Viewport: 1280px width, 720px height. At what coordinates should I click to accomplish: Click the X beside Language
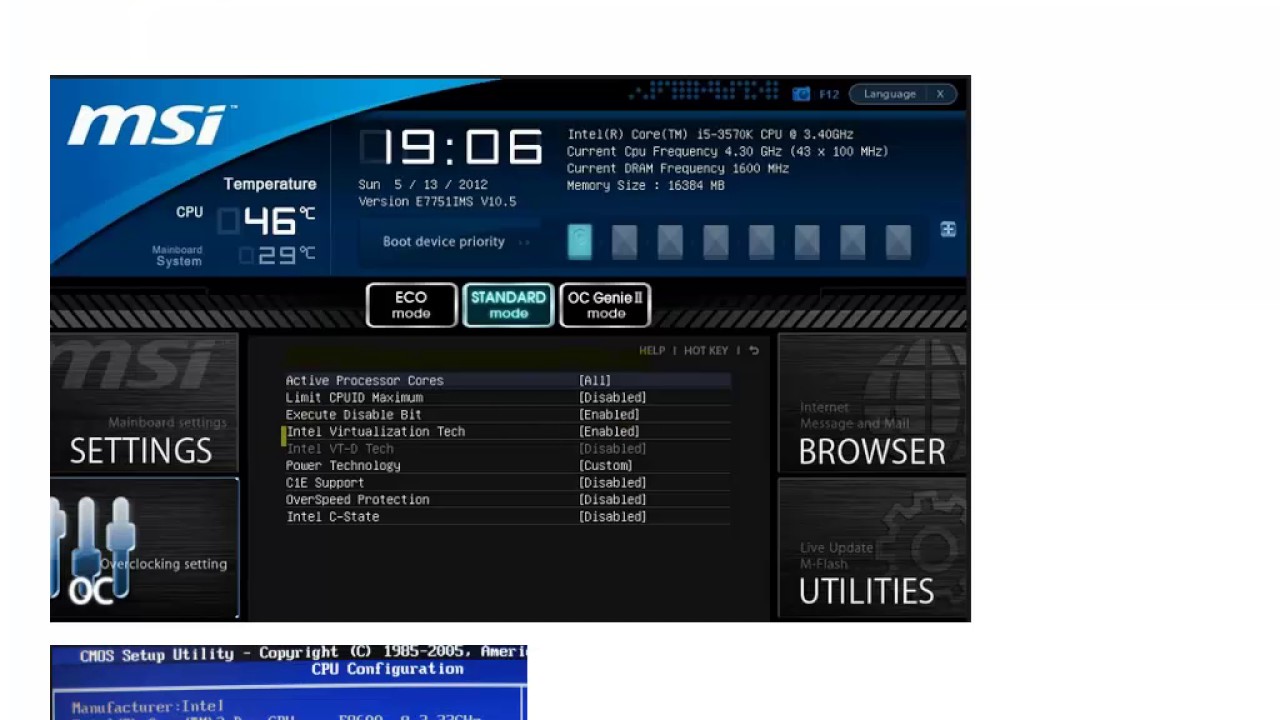(x=940, y=94)
